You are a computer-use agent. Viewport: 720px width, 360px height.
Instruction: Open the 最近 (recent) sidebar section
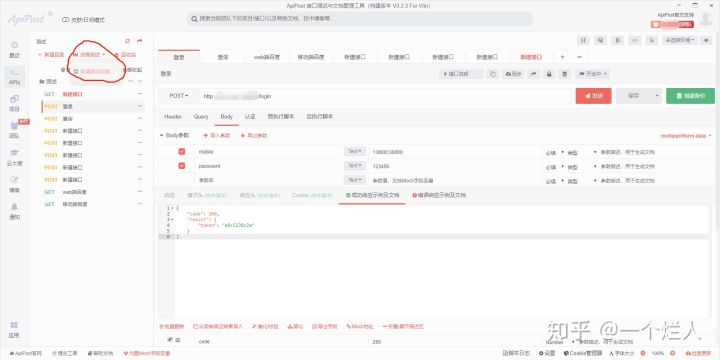[14, 49]
